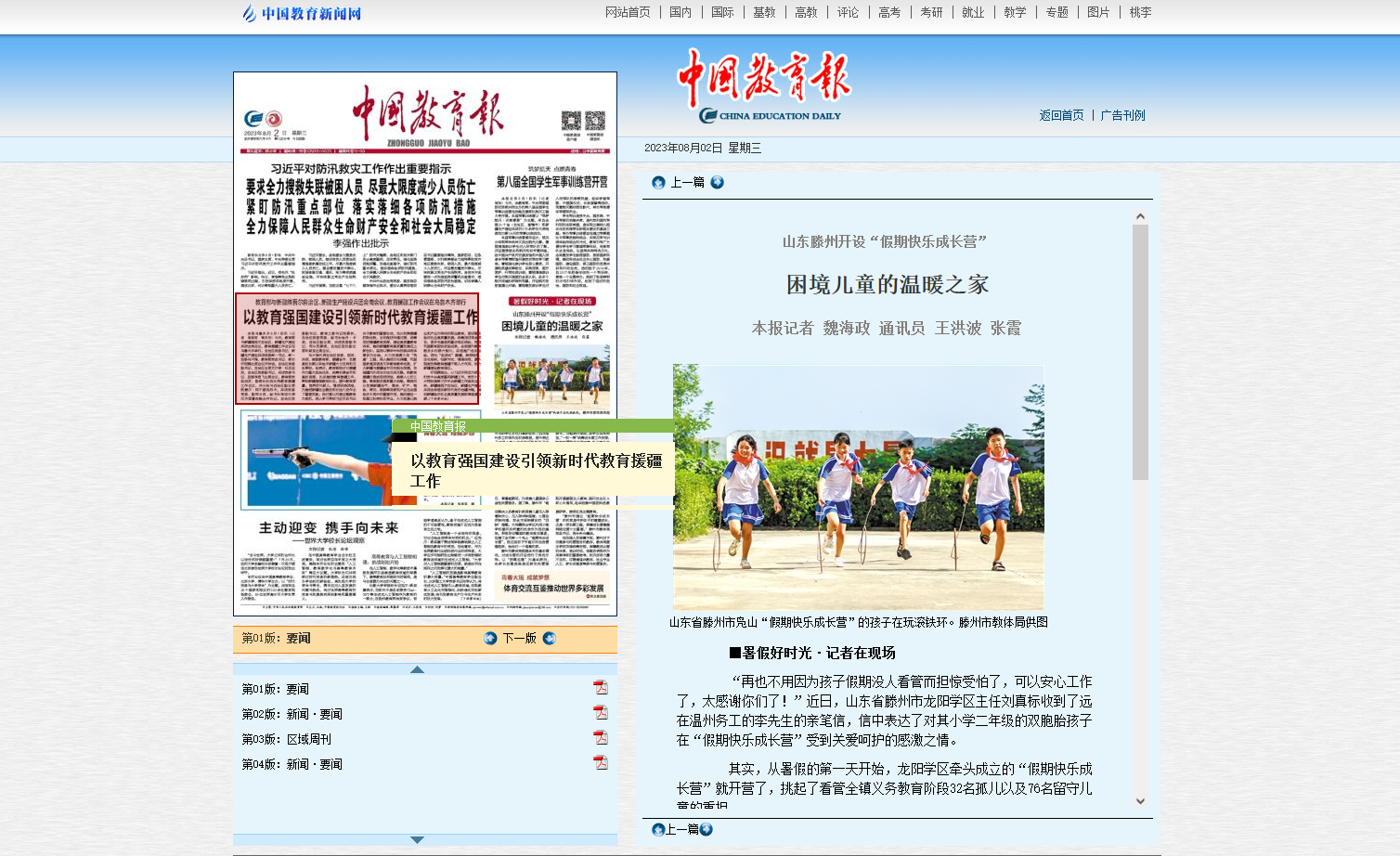1400x856 pixels.
Task: Click the up triangle above the edition list
Action: pos(417,669)
